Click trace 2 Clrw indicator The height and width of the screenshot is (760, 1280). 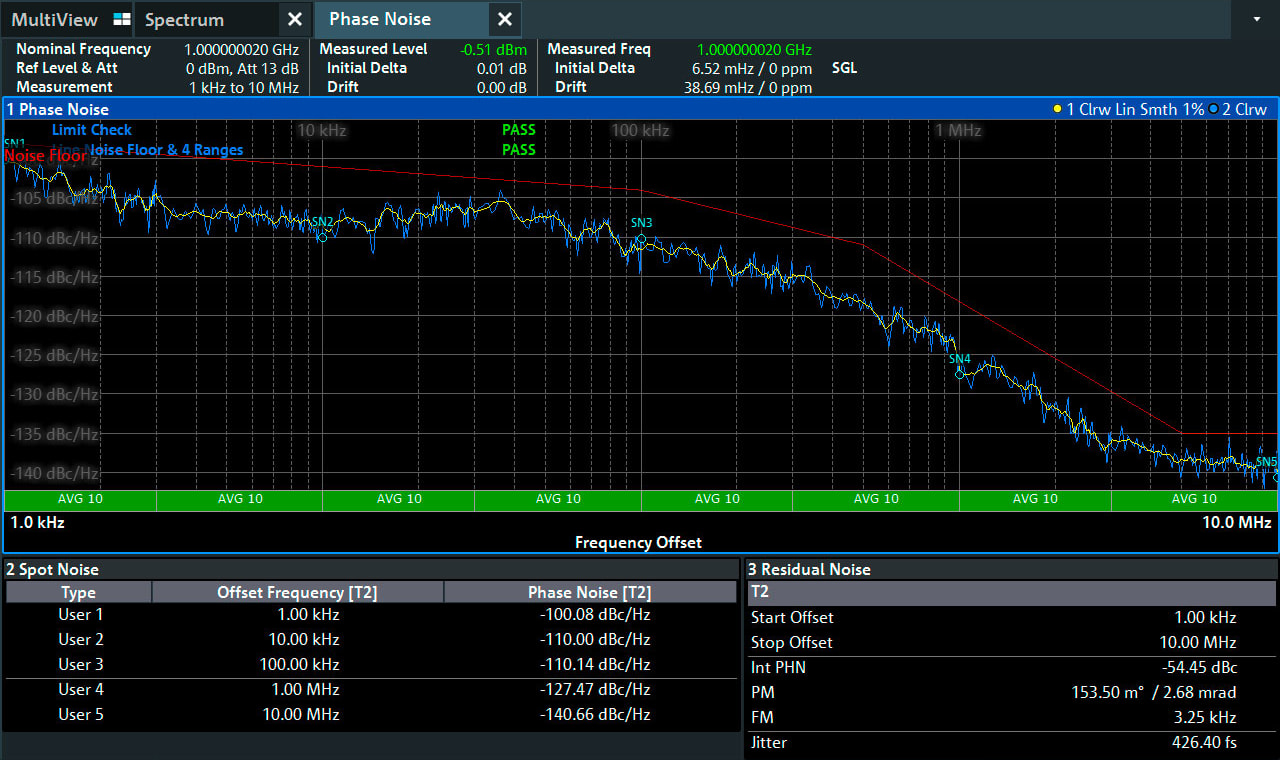pos(1238,109)
